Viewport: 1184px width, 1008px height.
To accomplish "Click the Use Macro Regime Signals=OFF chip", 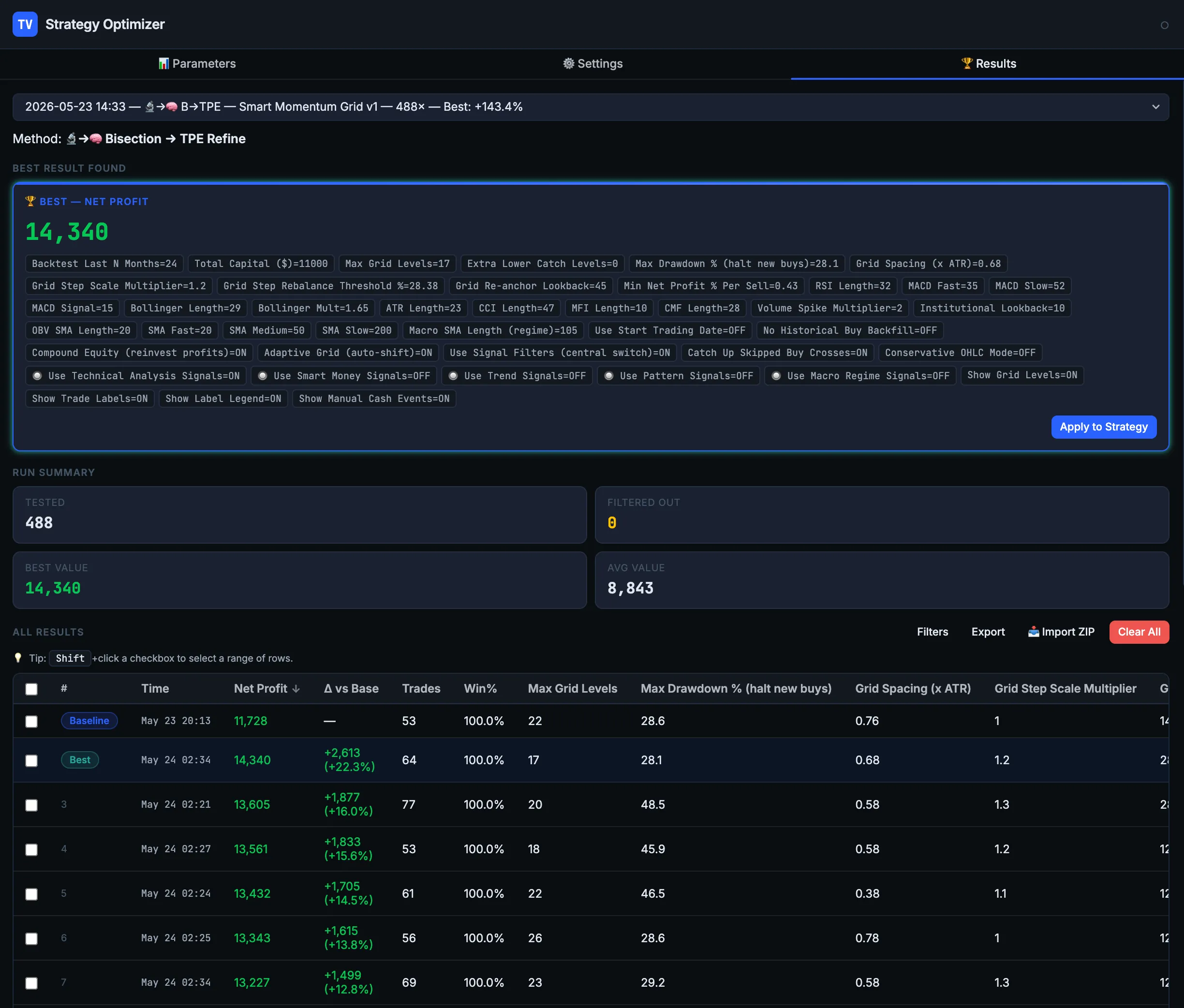I will [x=860, y=375].
